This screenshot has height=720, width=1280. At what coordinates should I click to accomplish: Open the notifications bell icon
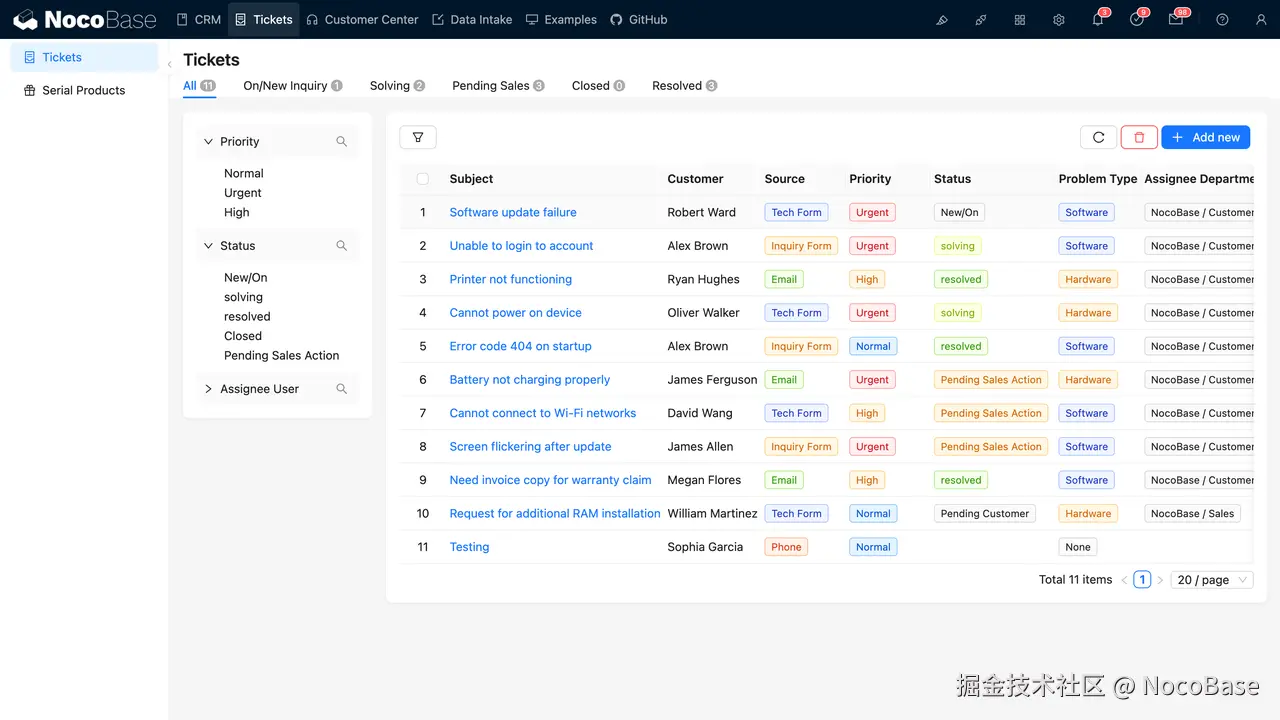click(x=1097, y=19)
